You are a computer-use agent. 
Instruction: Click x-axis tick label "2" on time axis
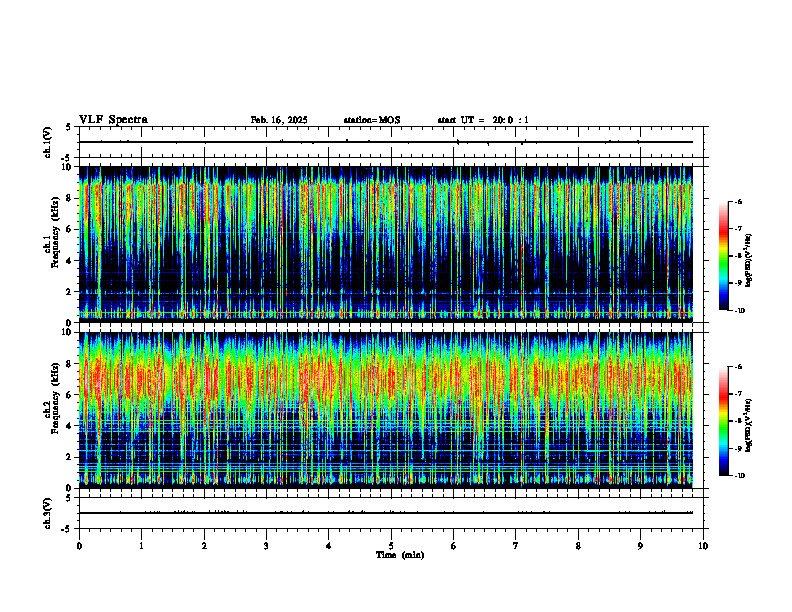point(204,546)
